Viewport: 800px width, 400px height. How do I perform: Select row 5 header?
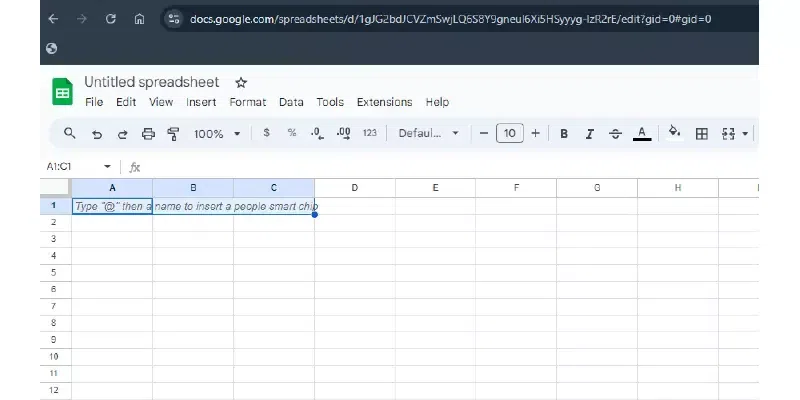coord(56,272)
